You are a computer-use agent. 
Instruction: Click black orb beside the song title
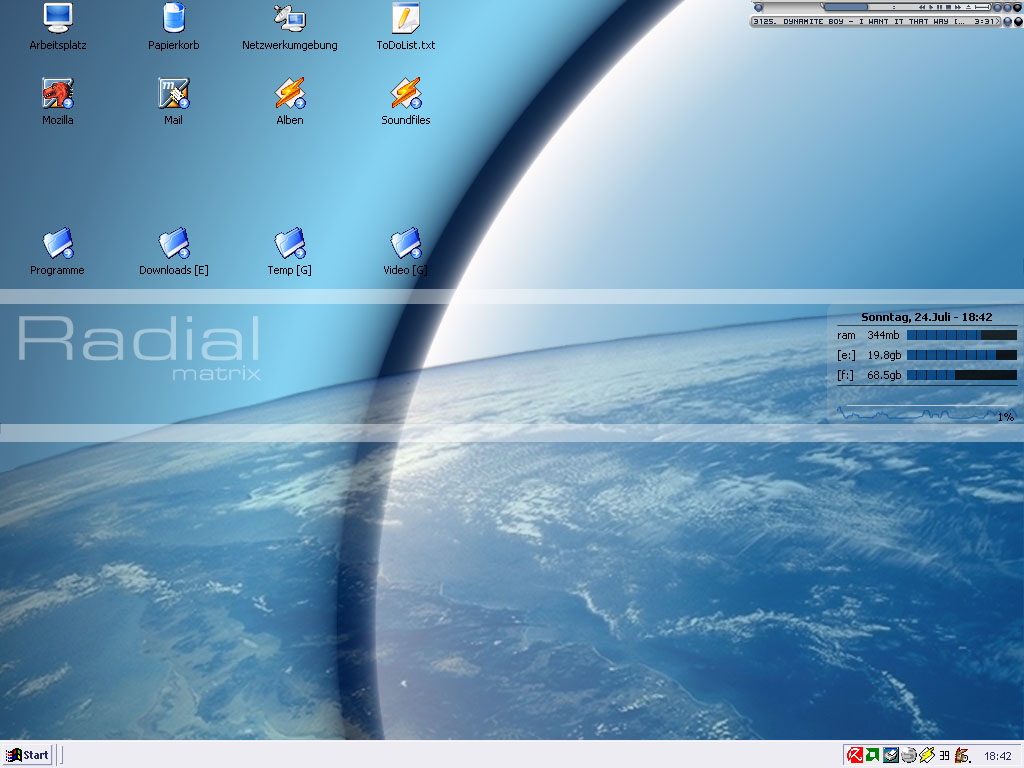[x=1018, y=22]
